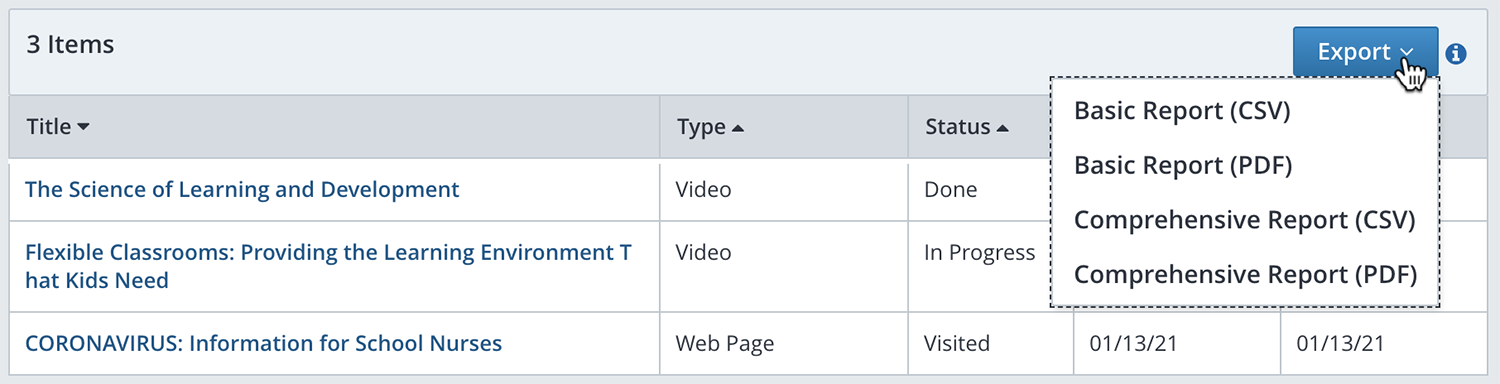Click the Visited status cell

(x=957, y=344)
